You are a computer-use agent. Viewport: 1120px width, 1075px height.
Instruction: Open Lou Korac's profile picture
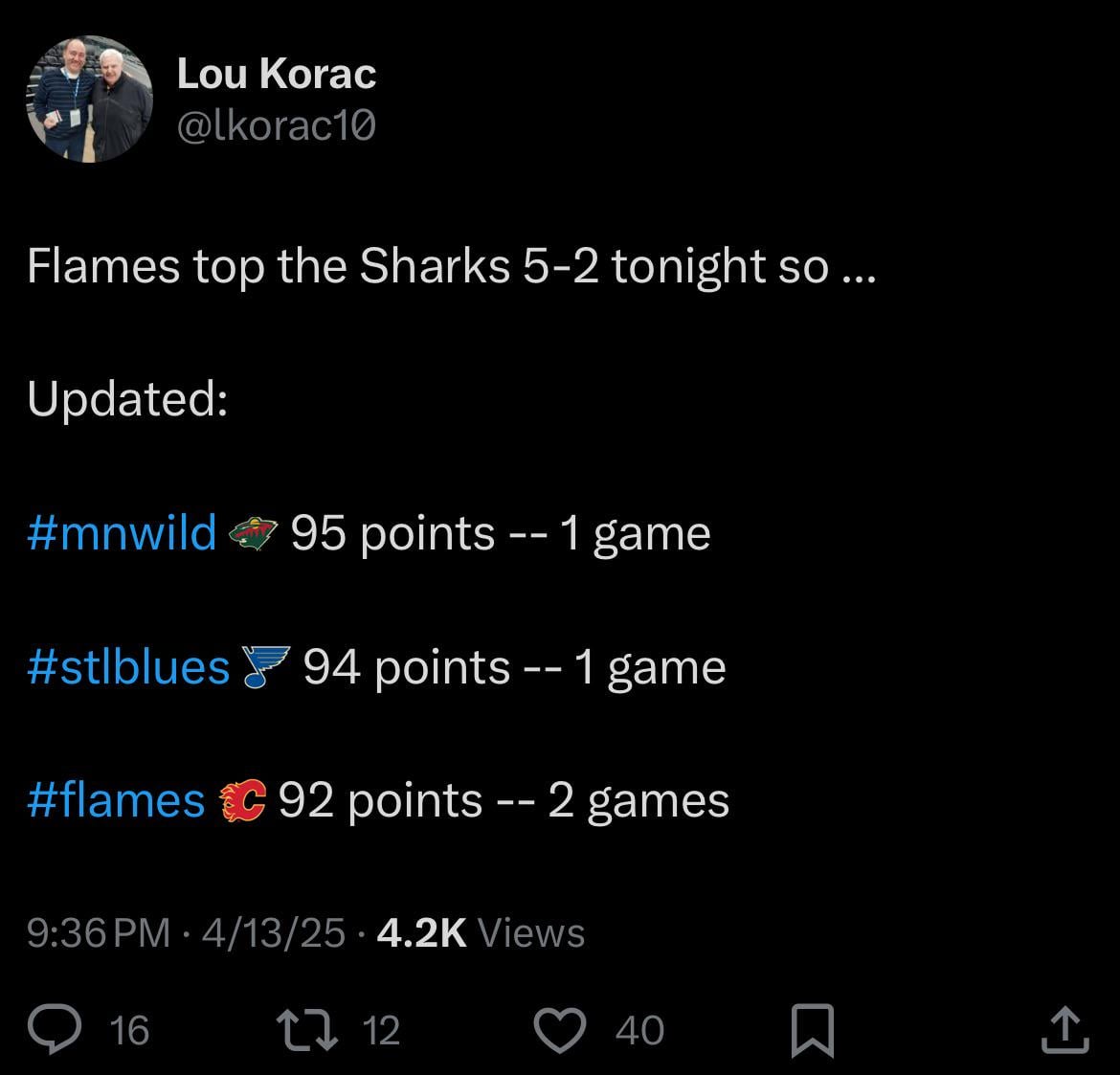coord(90,100)
